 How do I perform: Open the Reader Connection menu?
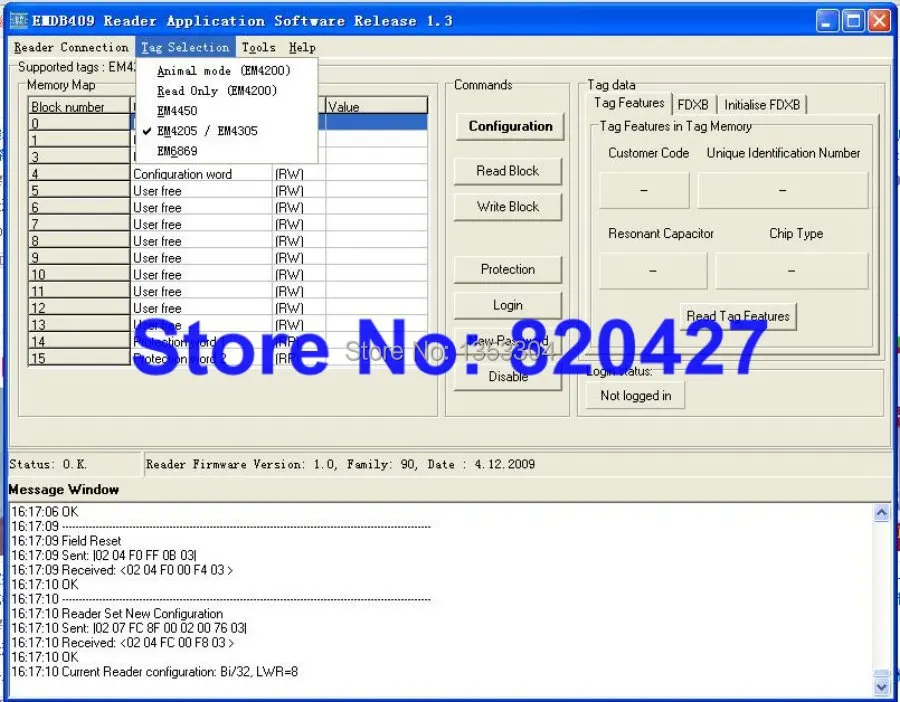70,47
